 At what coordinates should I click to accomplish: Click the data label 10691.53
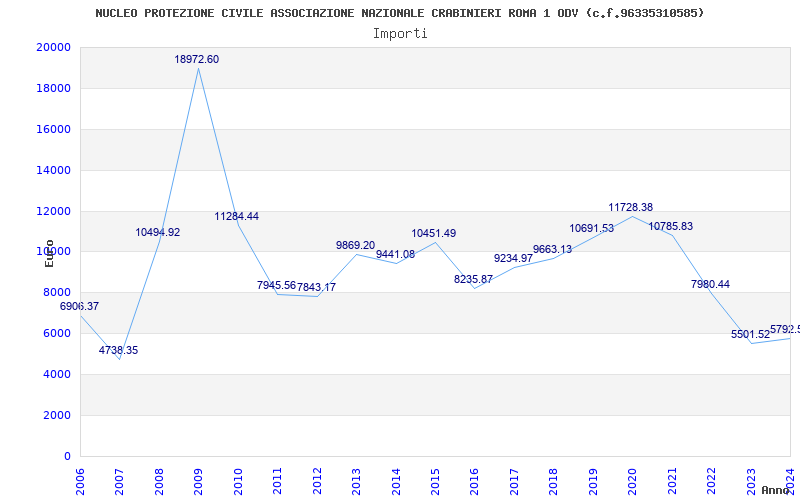coord(592,229)
